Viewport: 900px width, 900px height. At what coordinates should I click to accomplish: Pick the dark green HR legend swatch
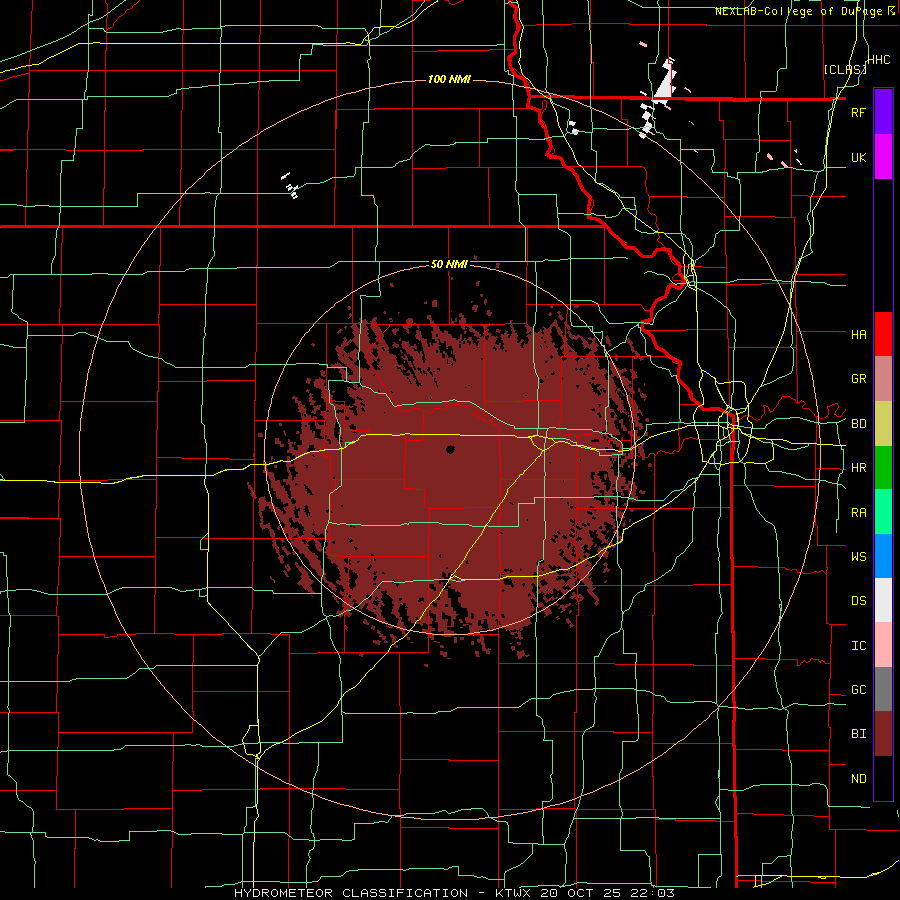pos(883,468)
